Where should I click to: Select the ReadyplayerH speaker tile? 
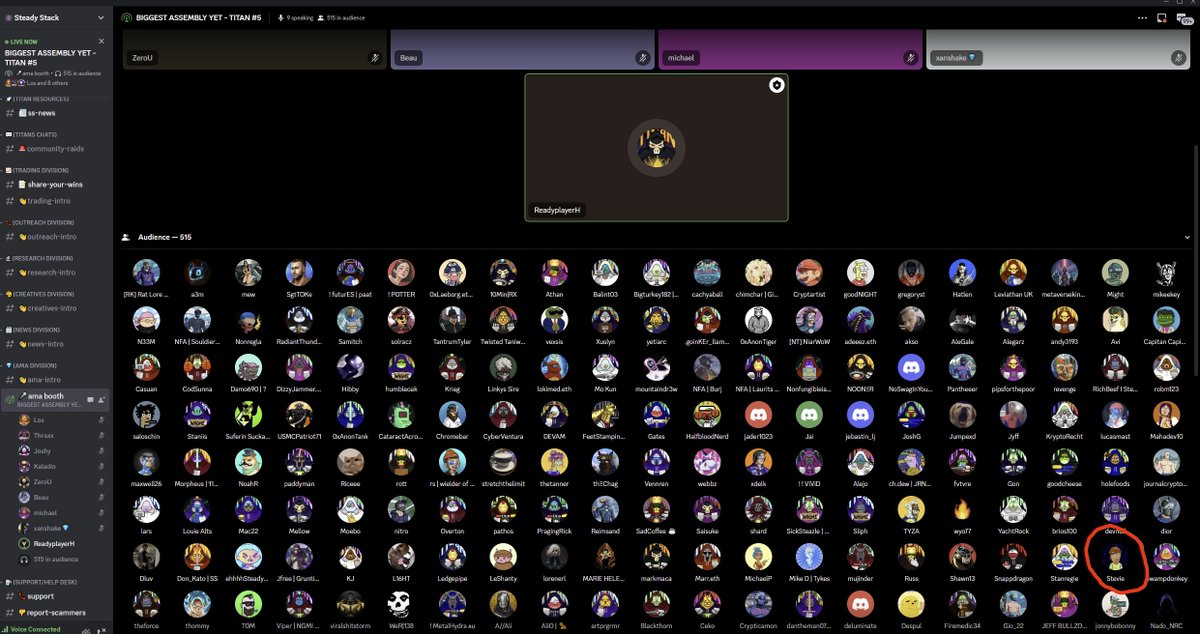click(656, 147)
